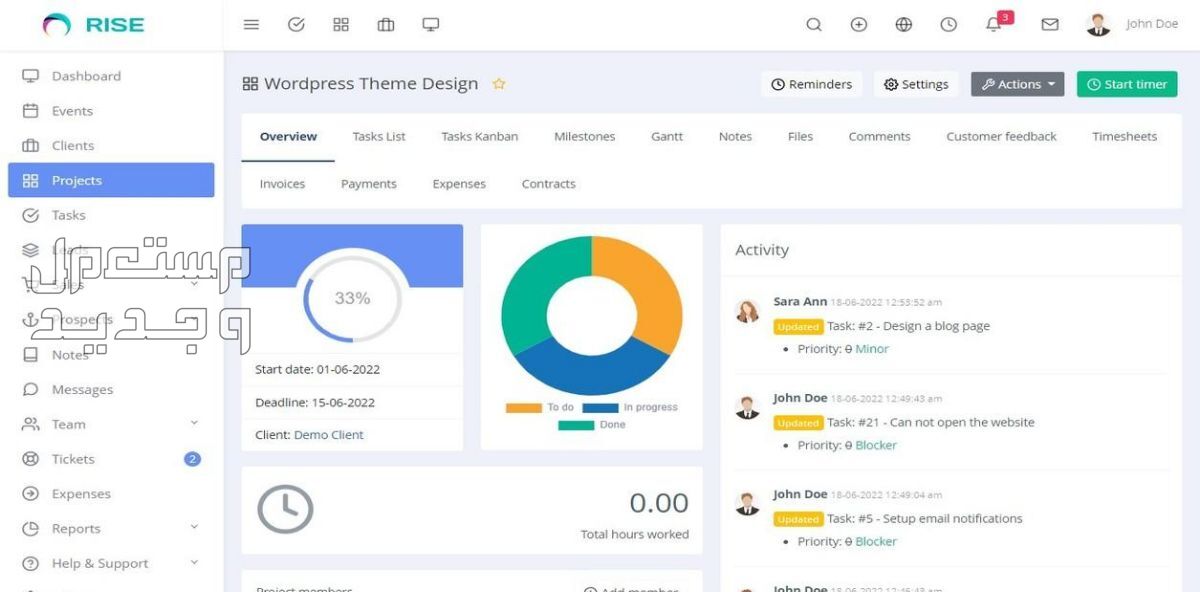Open the messages envelope icon
Image resolution: width=1200 pixels, height=592 pixels.
point(1050,25)
